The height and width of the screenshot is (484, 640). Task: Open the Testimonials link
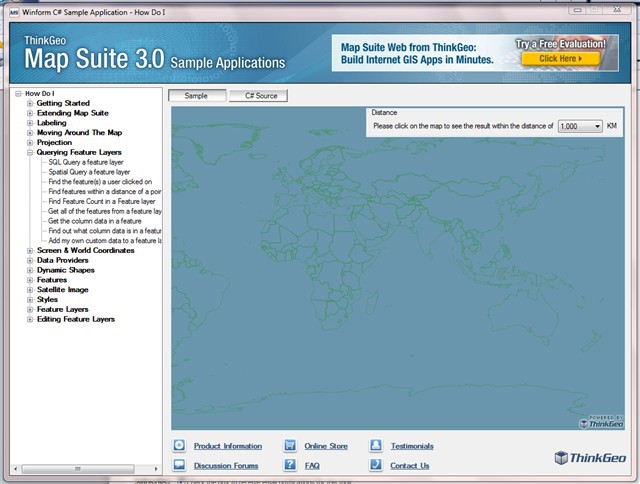412,446
